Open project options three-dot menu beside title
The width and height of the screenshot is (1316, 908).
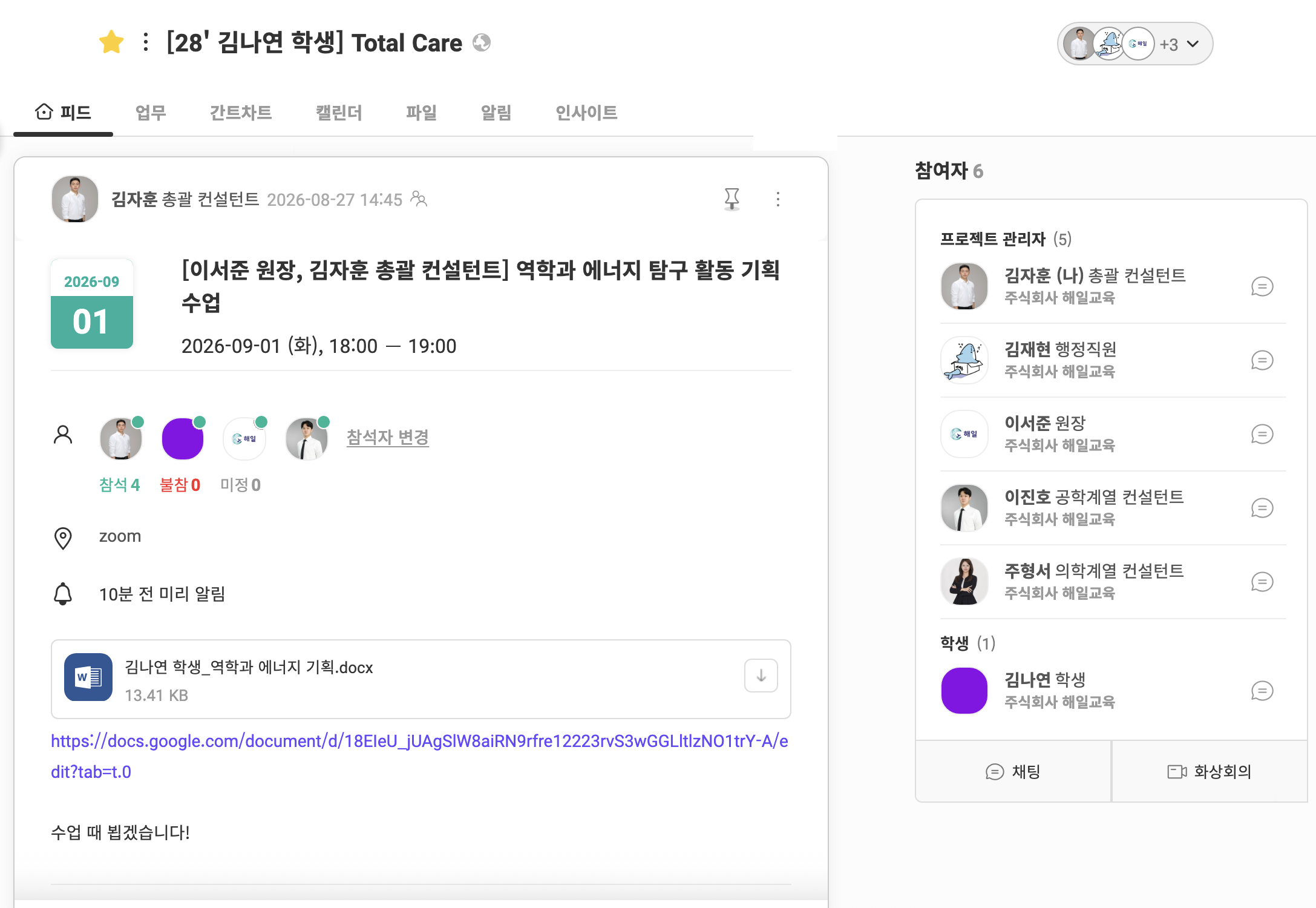point(145,42)
